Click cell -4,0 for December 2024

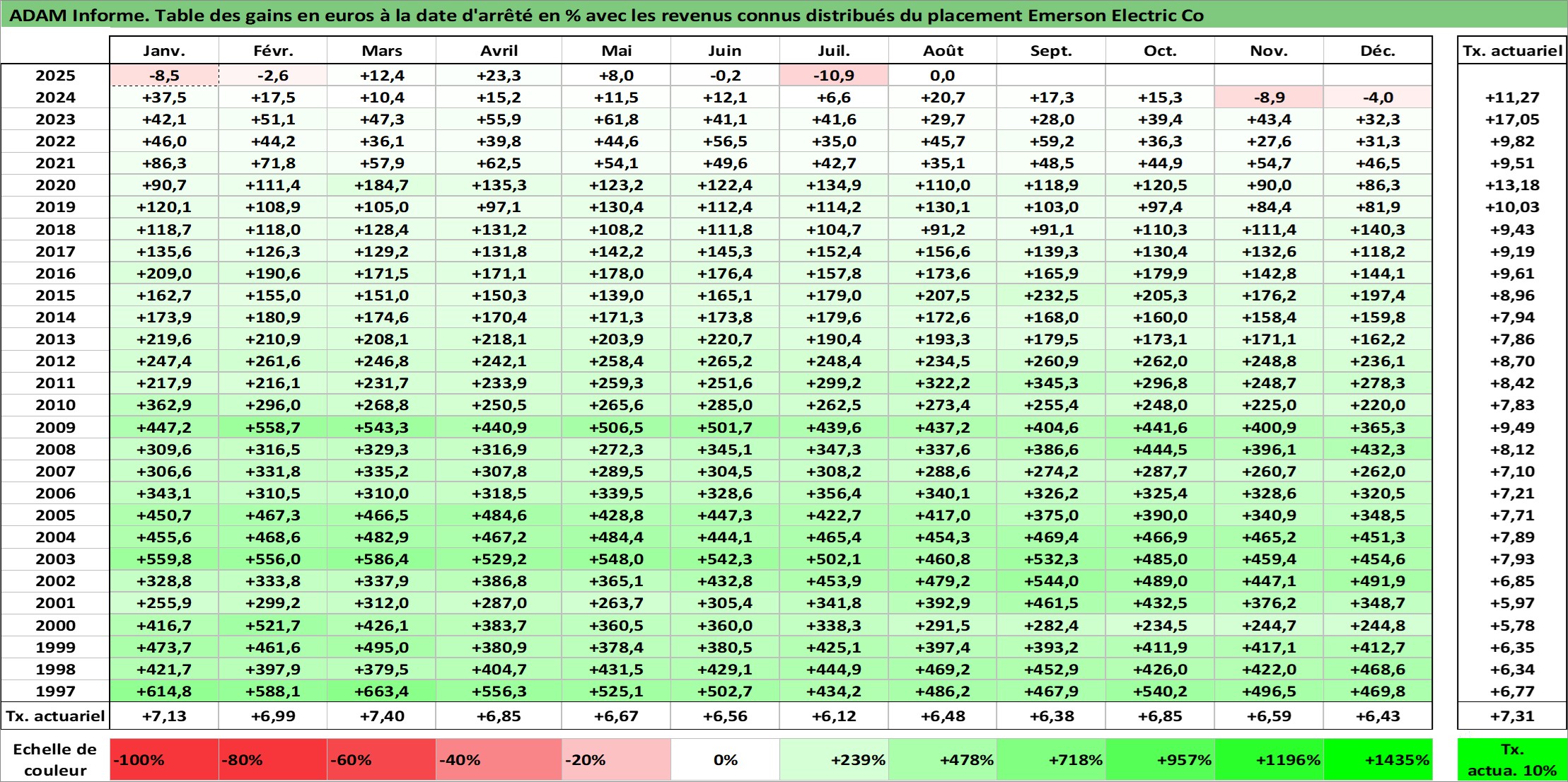pos(1378,98)
